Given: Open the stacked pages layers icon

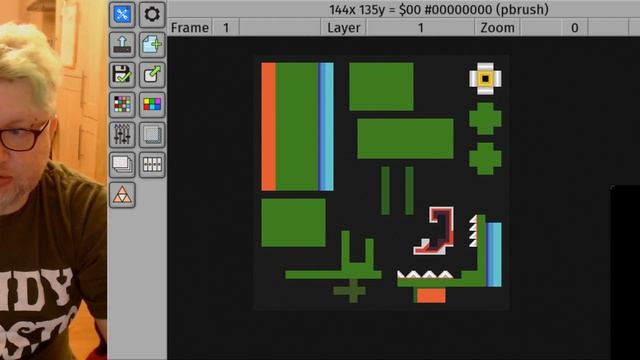Looking at the screenshot, I should click(x=122, y=165).
